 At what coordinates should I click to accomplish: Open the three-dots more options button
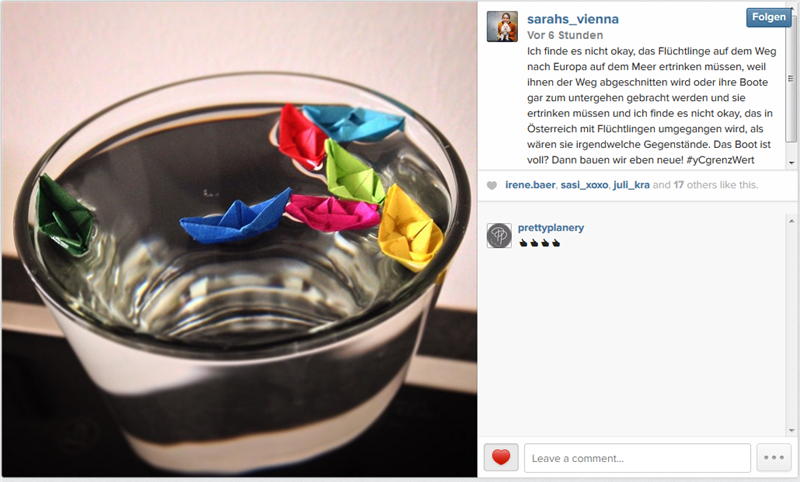point(773,458)
